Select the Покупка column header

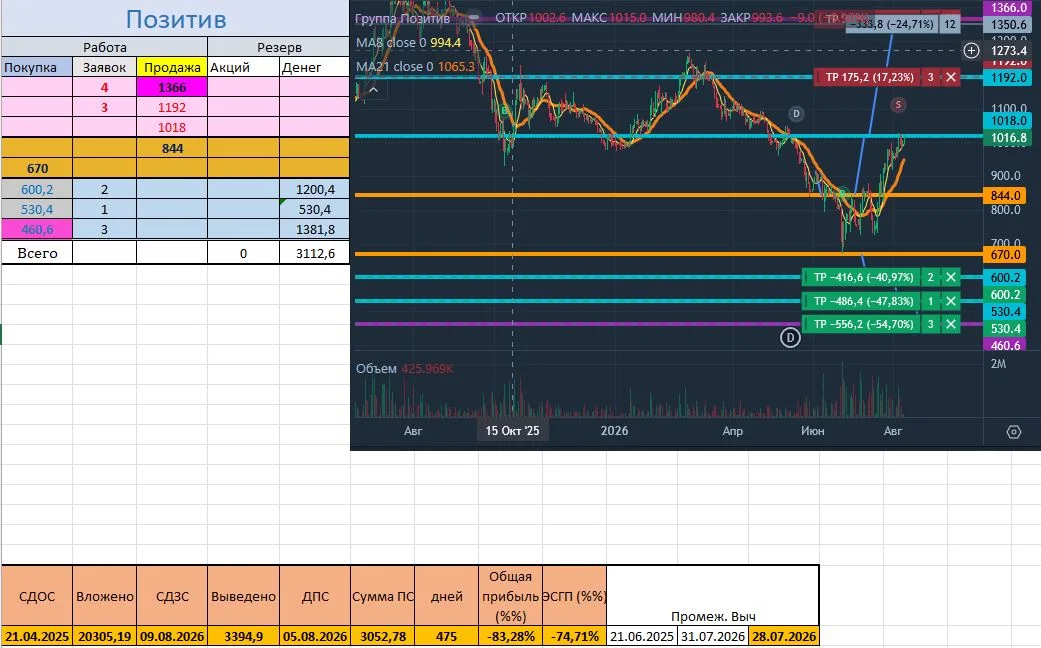[37, 67]
